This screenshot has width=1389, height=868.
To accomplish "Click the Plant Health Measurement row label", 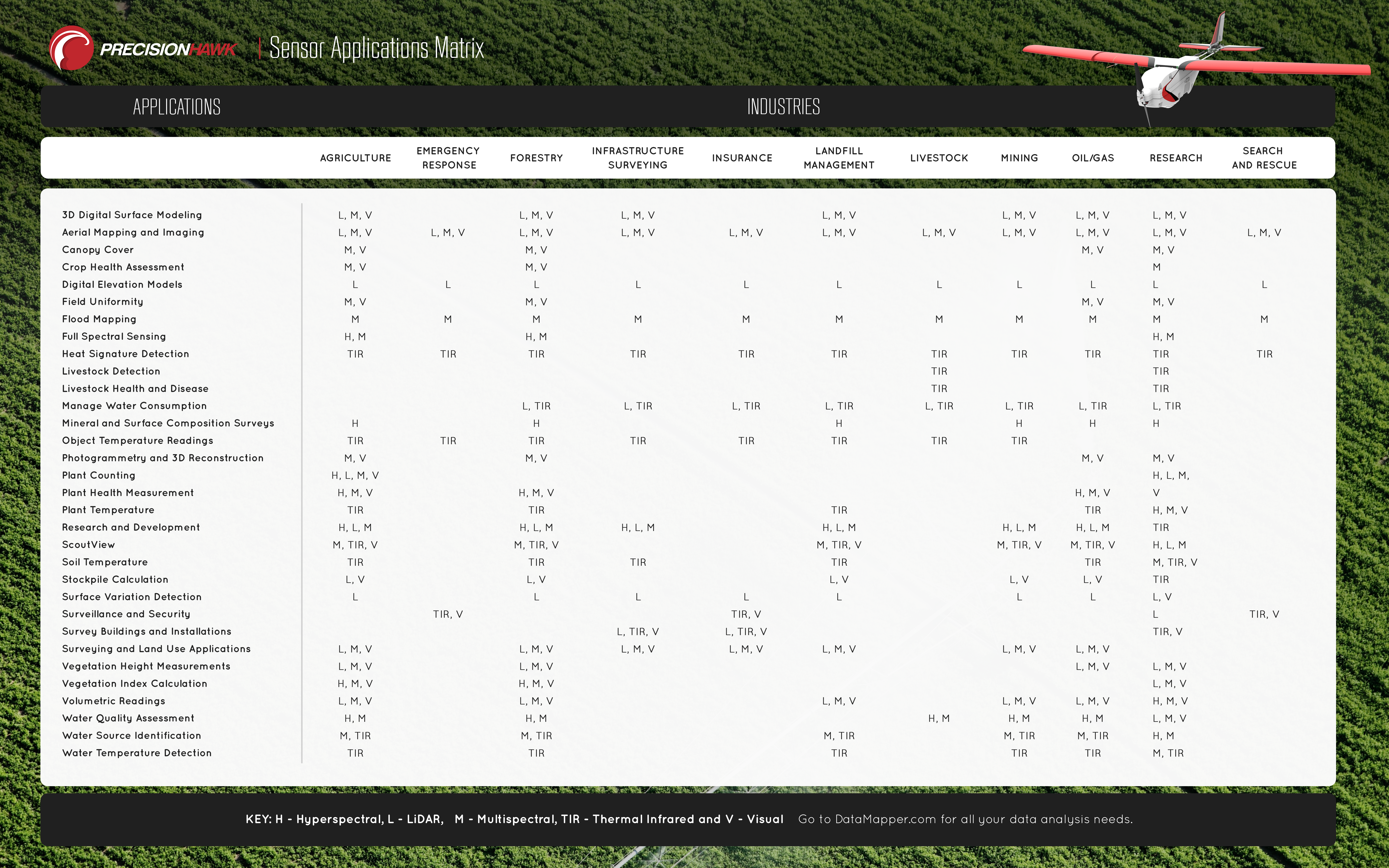I will point(128,493).
